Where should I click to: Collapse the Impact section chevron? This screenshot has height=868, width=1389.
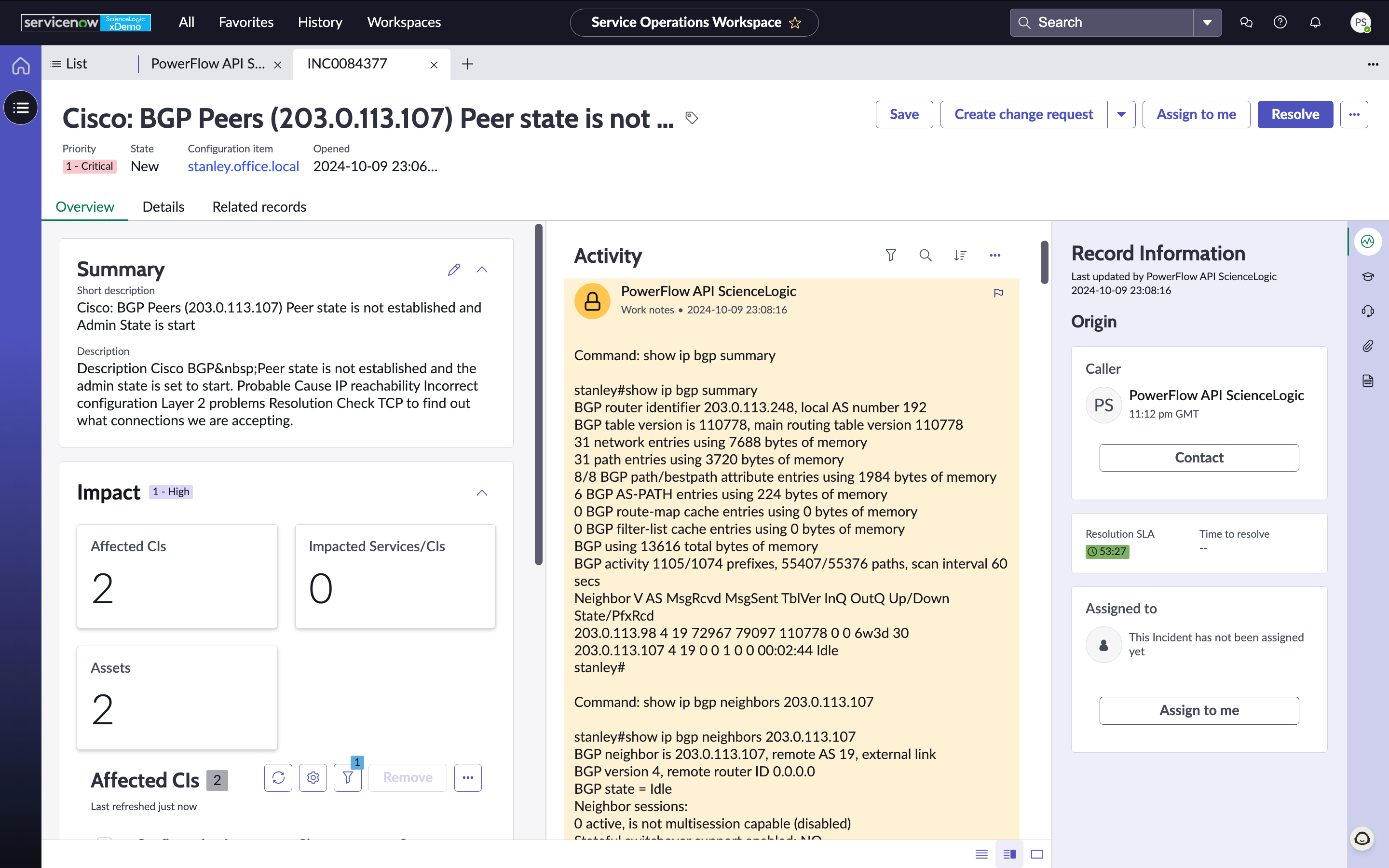click(x=482, y=492)
